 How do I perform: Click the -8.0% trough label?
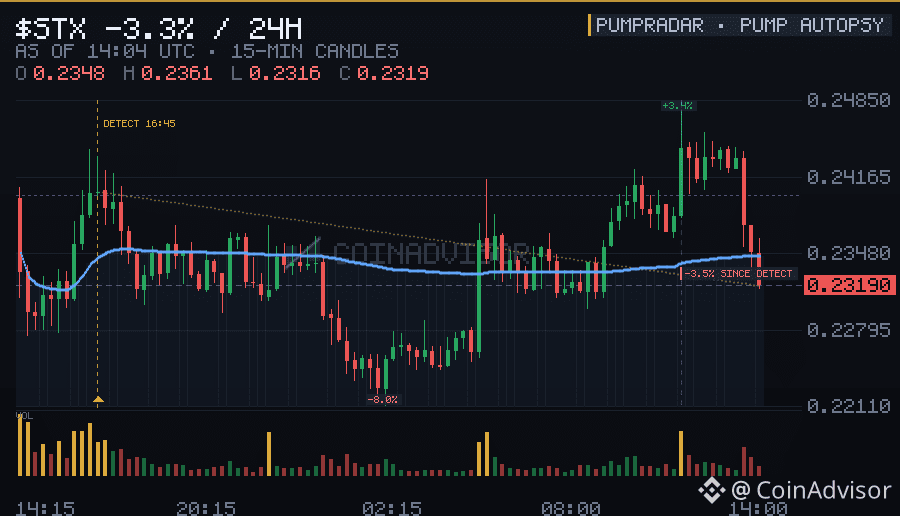pyautogui.click(x=382, y=399)
